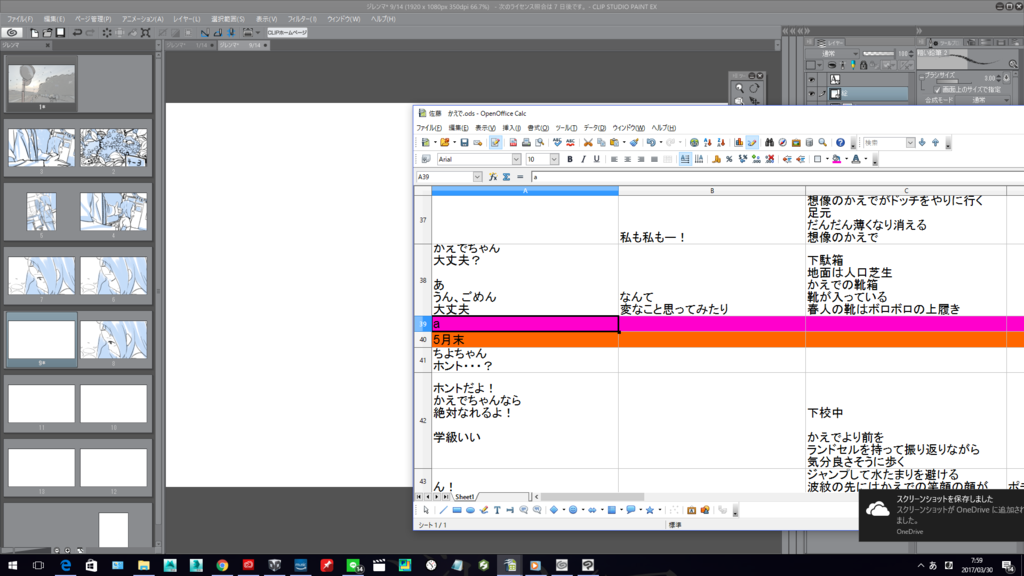Open Calc データ(D) menu

(x=594, y=128)
